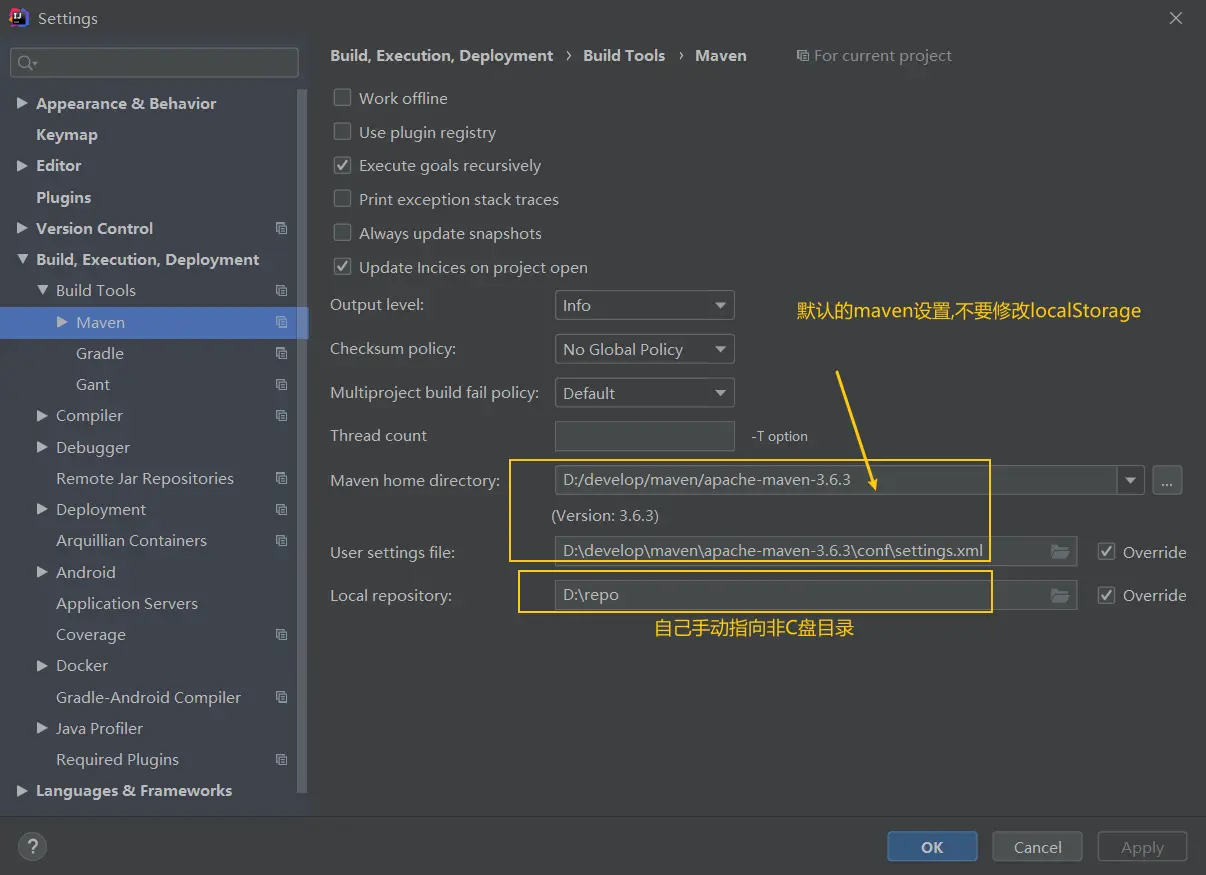Image resolution: width=1206 pixels, height=875 pixels.
Task: Confirm settings with OK button
Action: [x=932, y=846]
